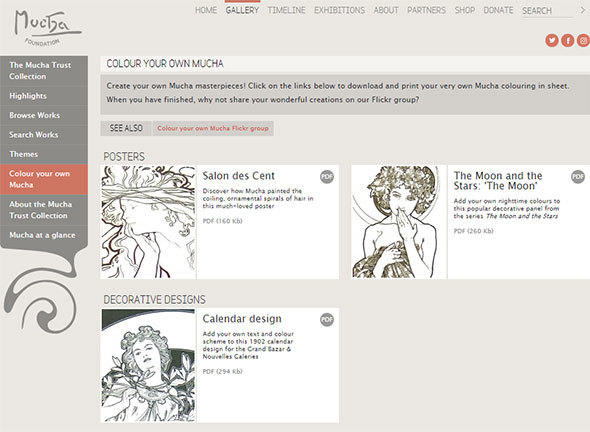
Task: Click the POSTERS section heading
Action: [x=124, y=157]
